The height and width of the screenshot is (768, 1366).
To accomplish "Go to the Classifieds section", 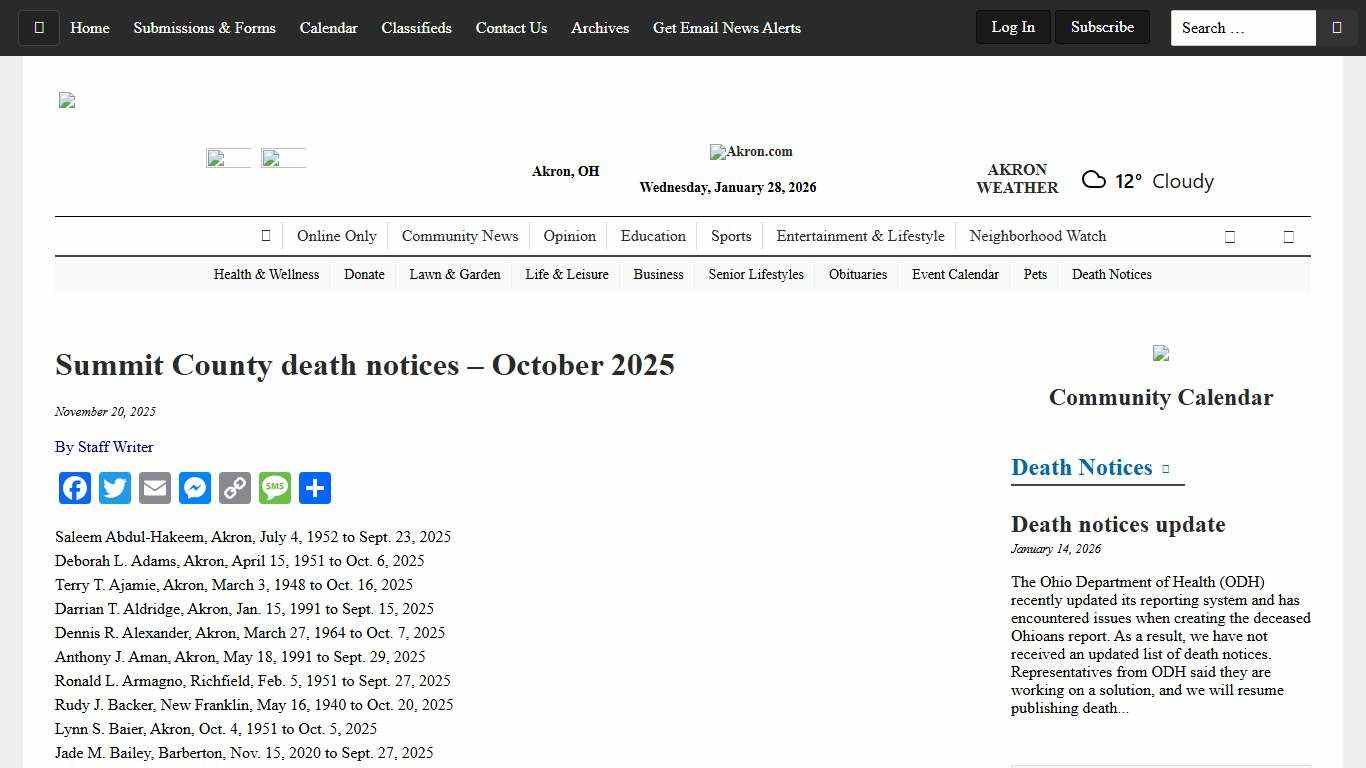I will tap(416, 28).
